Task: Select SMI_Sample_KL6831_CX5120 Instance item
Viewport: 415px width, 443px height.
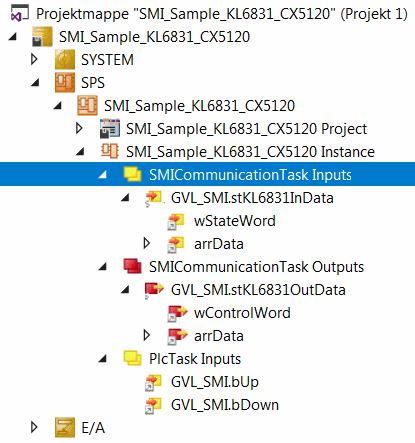Action: pyautogui.click(x=250, y=152)
